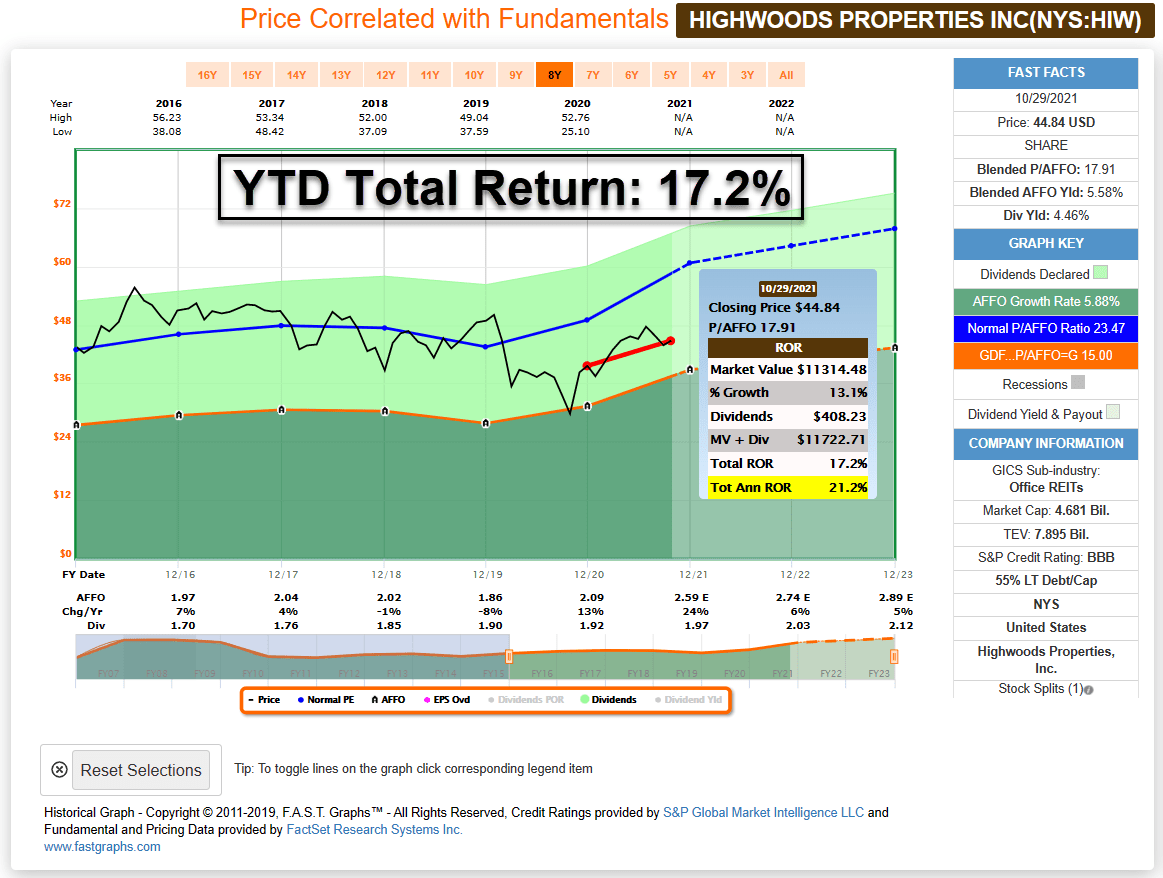This screenshot has height=878, width=1163.
Task: Click the Tot Ann ROR 21.2% row
Action: tap(788, 487)
